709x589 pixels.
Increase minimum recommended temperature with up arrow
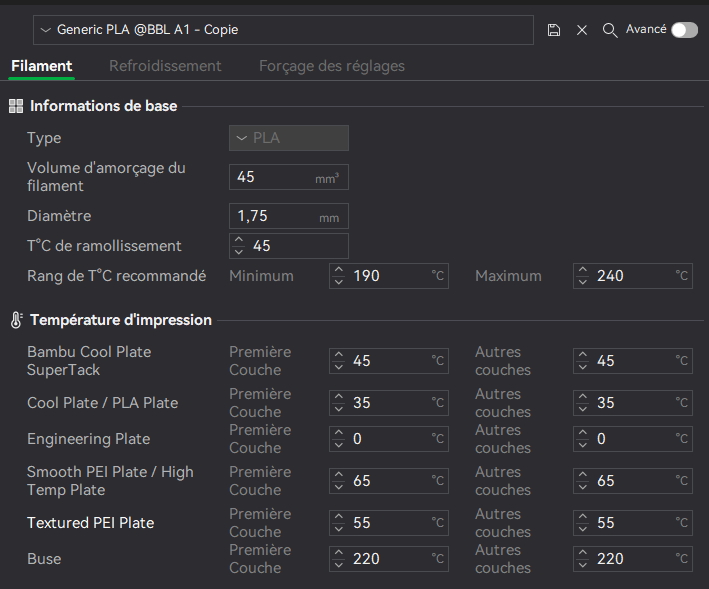click(339, 270)
